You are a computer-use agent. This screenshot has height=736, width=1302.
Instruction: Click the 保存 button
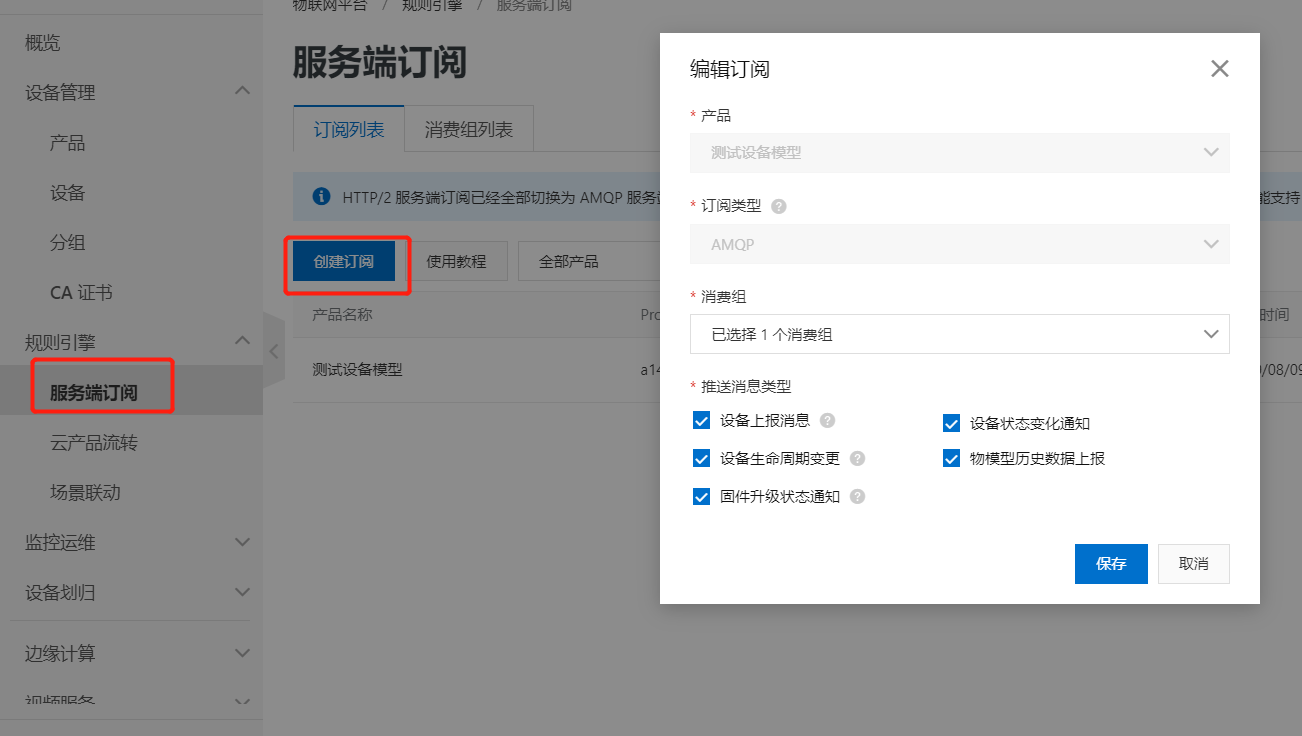coord(1111,564)
